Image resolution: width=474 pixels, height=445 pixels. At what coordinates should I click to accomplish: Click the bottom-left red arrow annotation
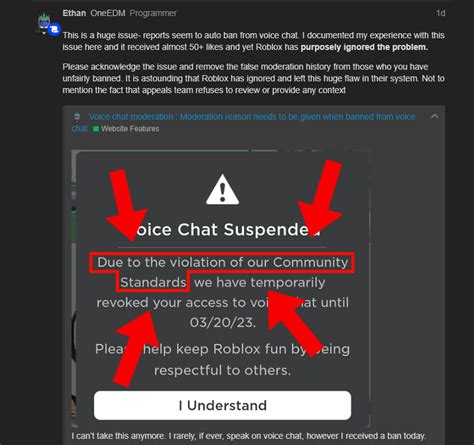[x=137, y=348]
